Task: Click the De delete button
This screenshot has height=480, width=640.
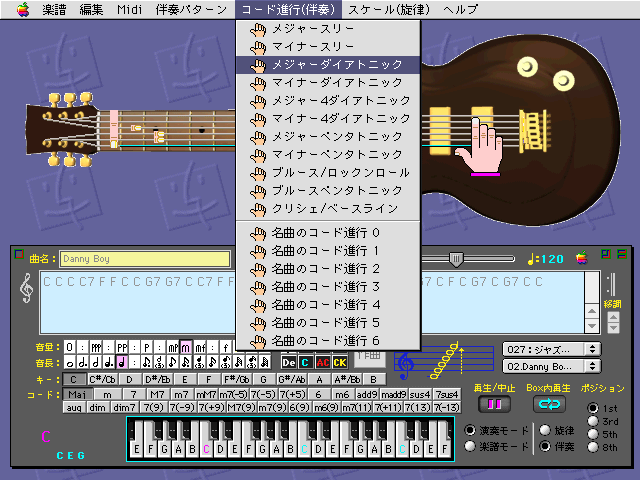Action: click(x=289, y=362)
